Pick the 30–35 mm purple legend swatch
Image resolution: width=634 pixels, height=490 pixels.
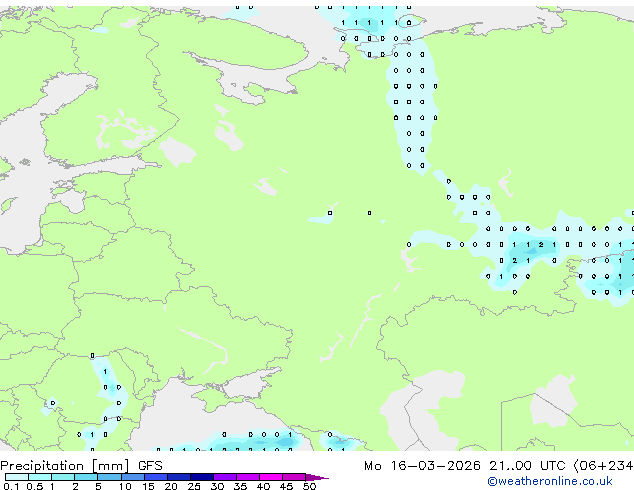pos(225,477)
